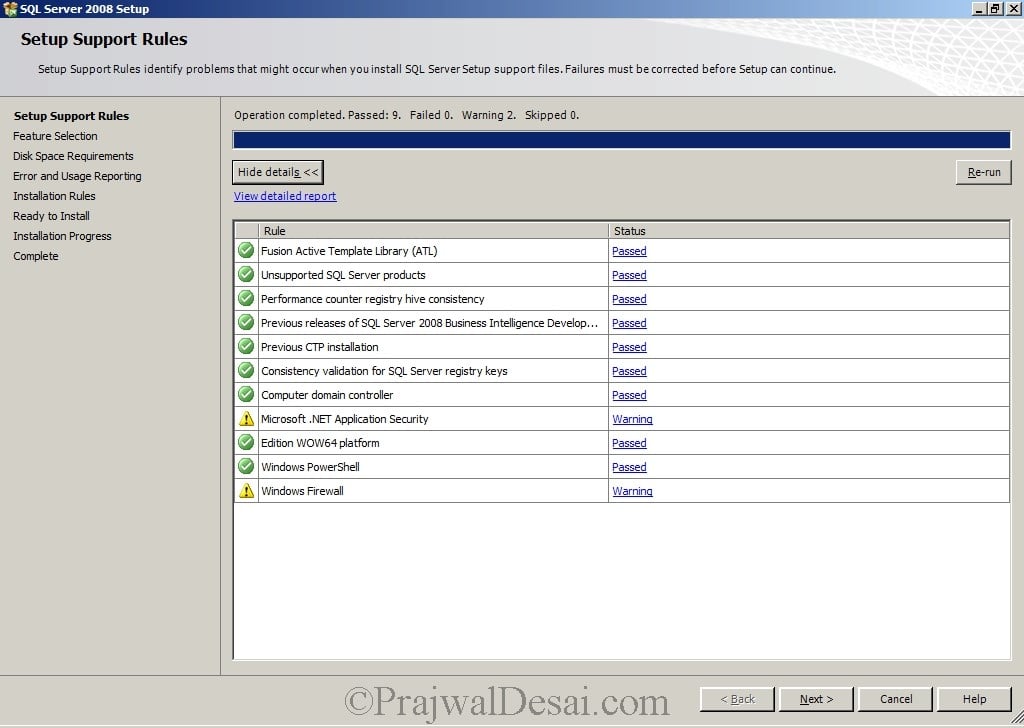Viewport: 1024px width, 728px height.
Task: Click check icon beside Performance counter registry hive consistency
Action: coord(246,298)
